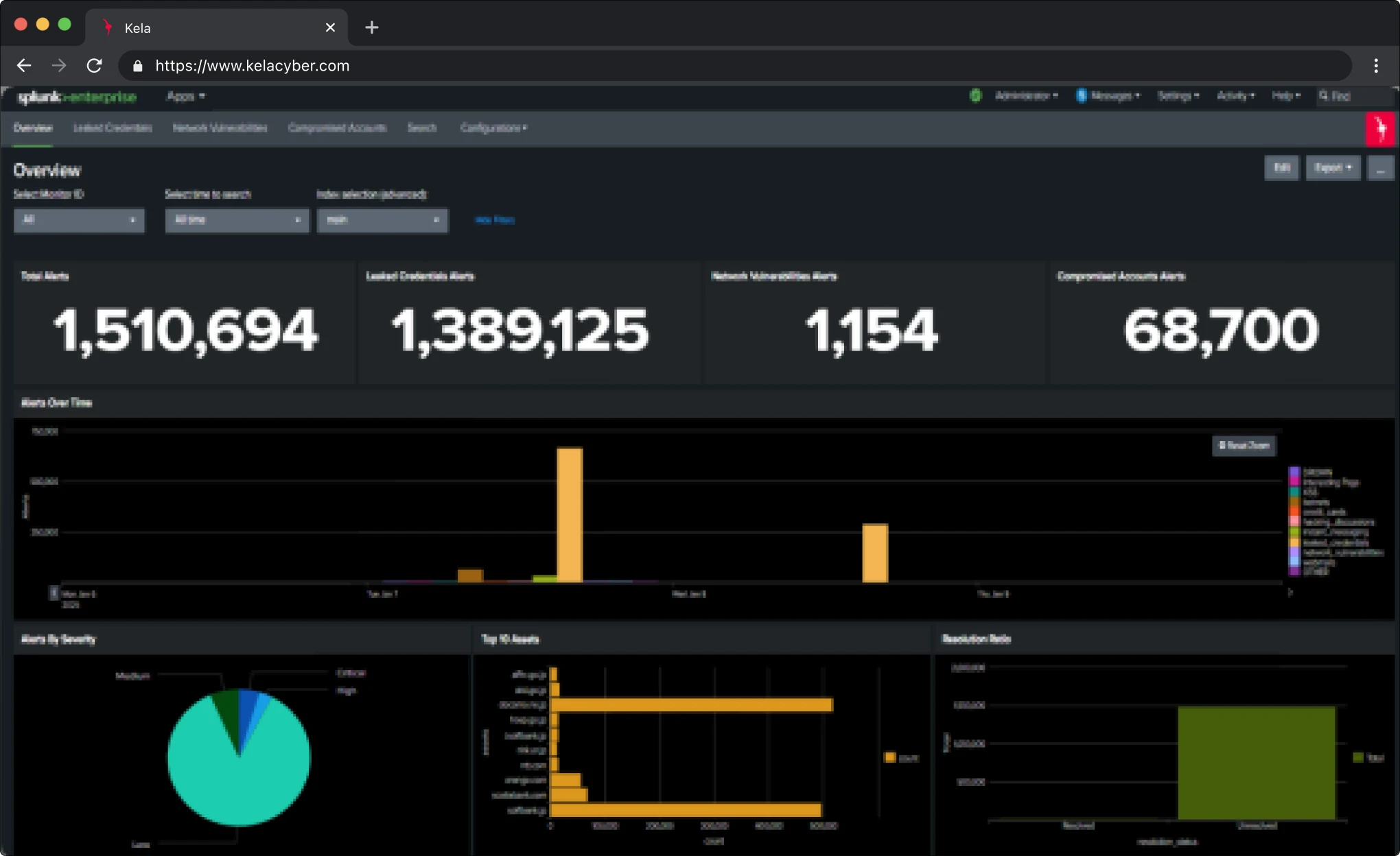Image resolution: width=1400 pixels, height=856 pixels.
Task: Click the Edit dashboard button
Action: pos(1282,168)
